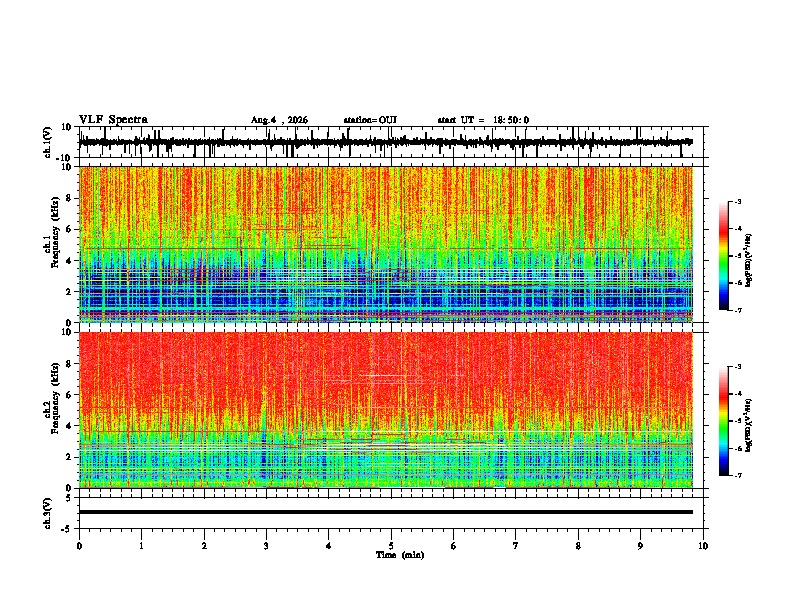The height and width of the screenshot is (612, 792).
Task: Click inside the ch.2 spectrogram panel
Action: [x=386, y=410]
